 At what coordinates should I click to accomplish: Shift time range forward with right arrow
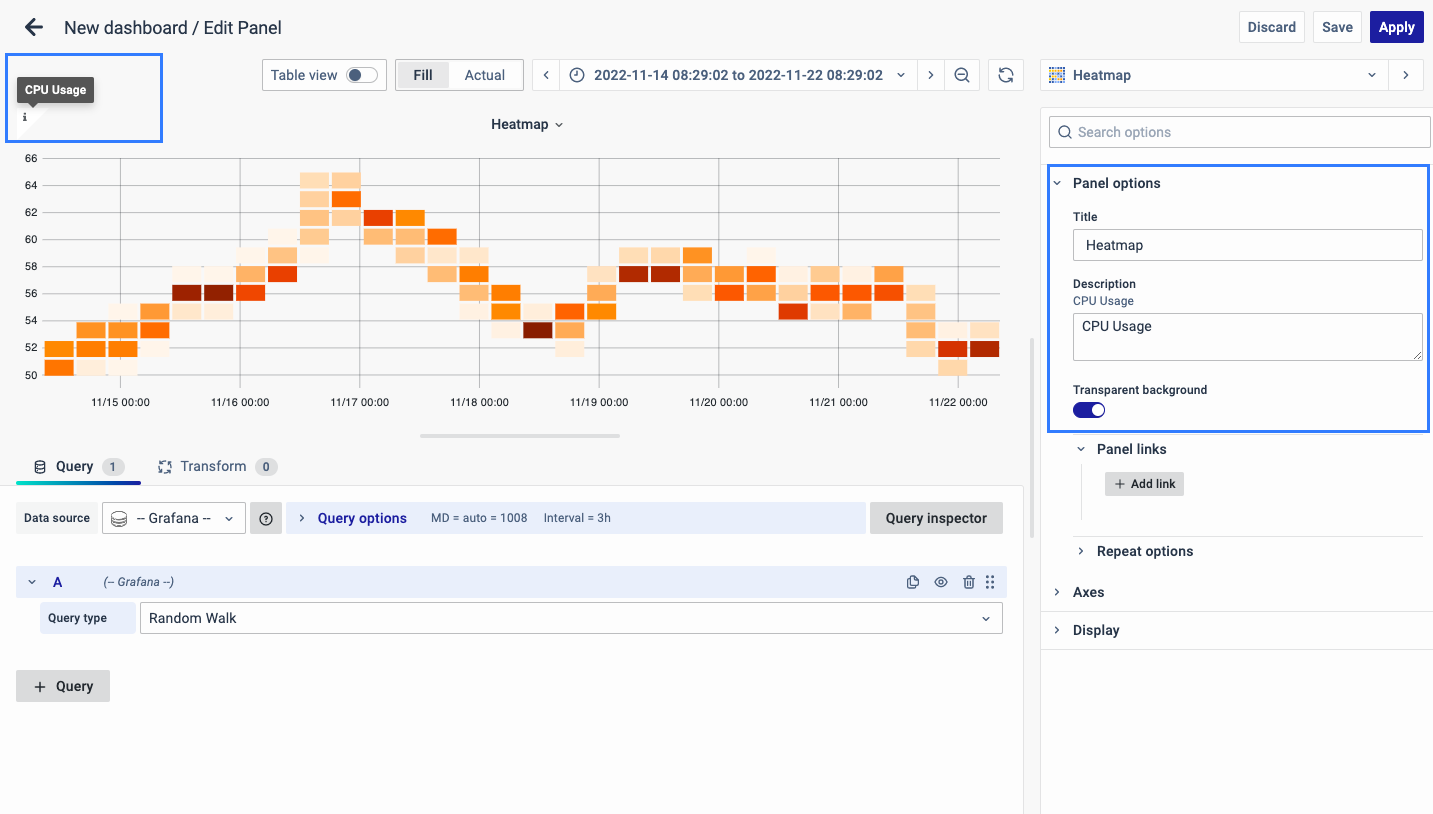click(x=931, y=75)
